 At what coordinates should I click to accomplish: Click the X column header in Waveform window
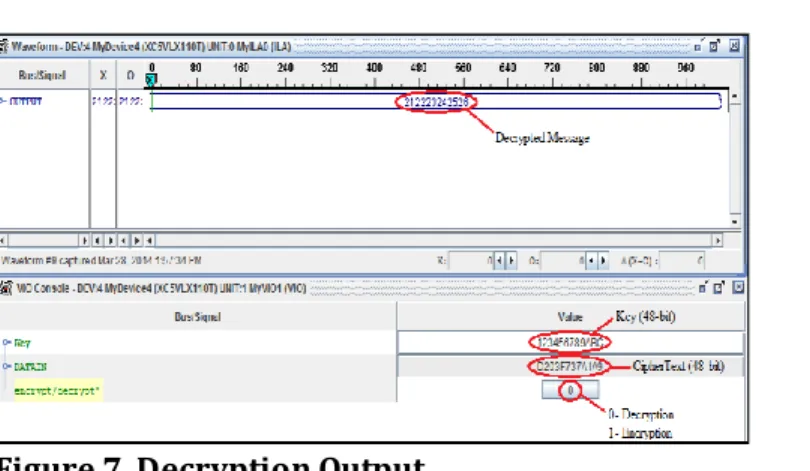point(103,75)
